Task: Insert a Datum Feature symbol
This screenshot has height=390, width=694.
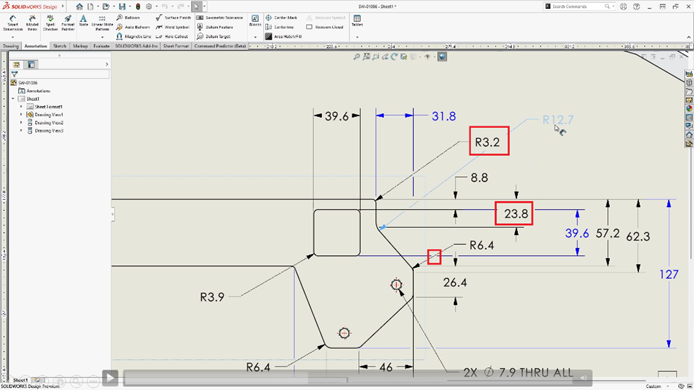Action: coord(215,27)
